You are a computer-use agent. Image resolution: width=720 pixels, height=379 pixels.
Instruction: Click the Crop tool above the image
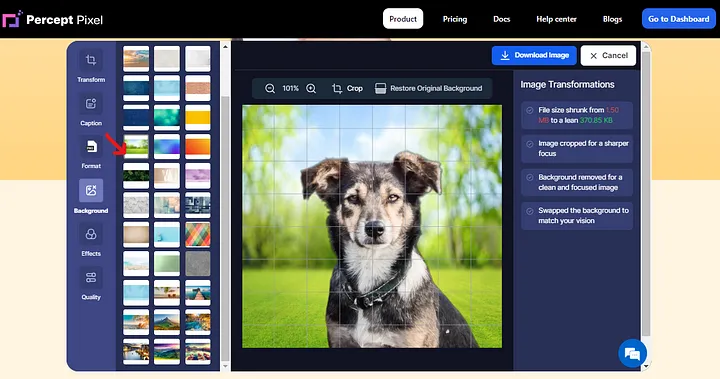click(348, 88)
